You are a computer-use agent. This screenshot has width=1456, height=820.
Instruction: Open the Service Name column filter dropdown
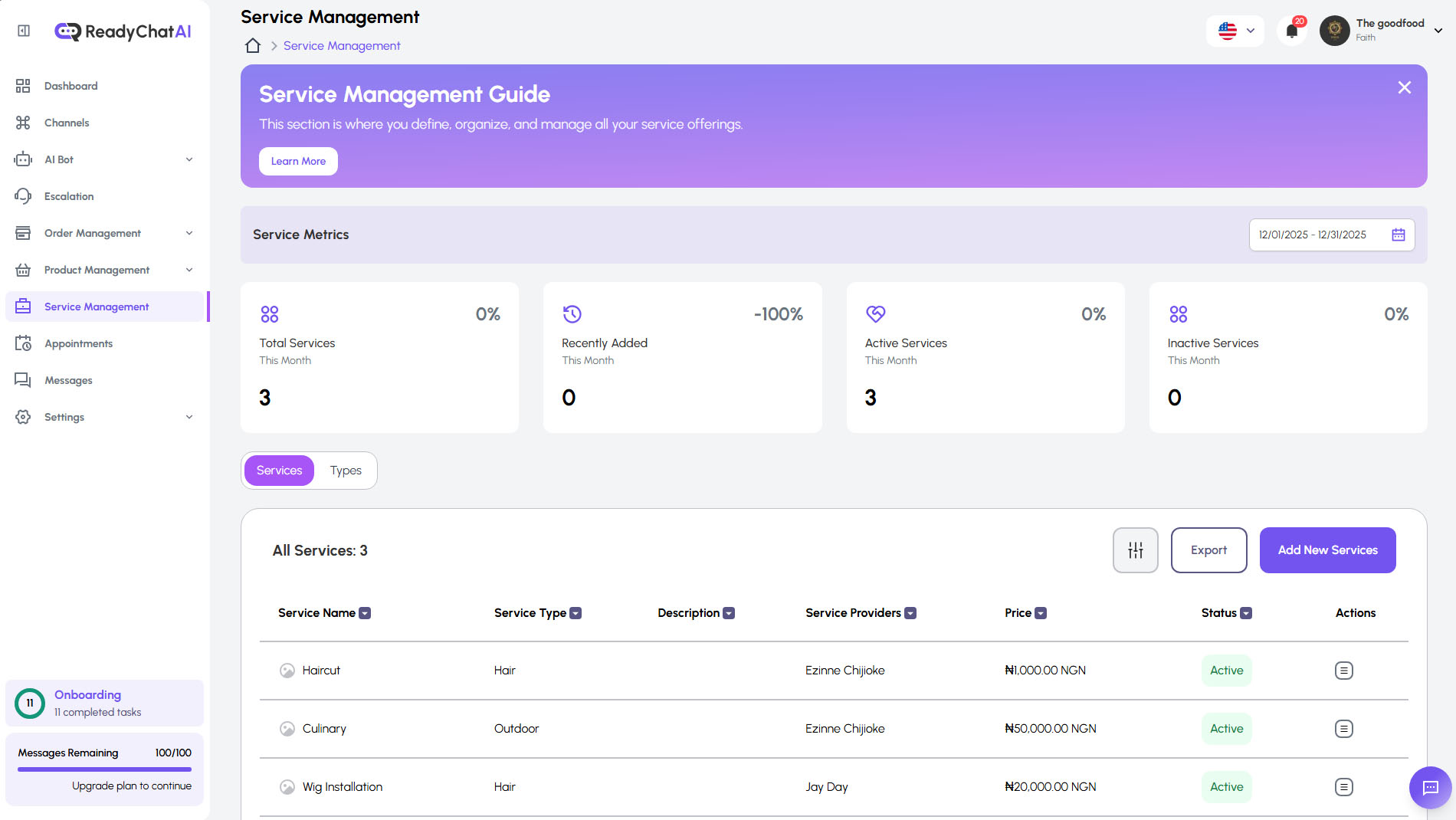click(x=366, y=613)
